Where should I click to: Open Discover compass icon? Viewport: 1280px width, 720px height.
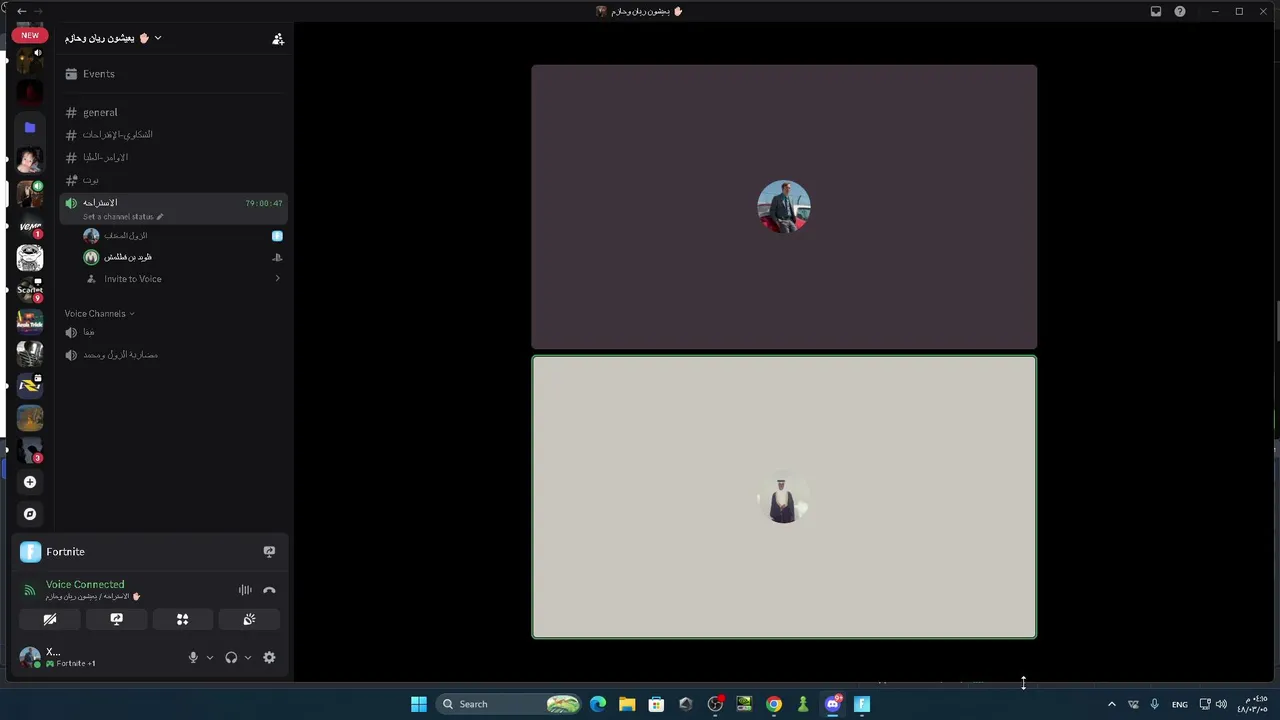30,514
